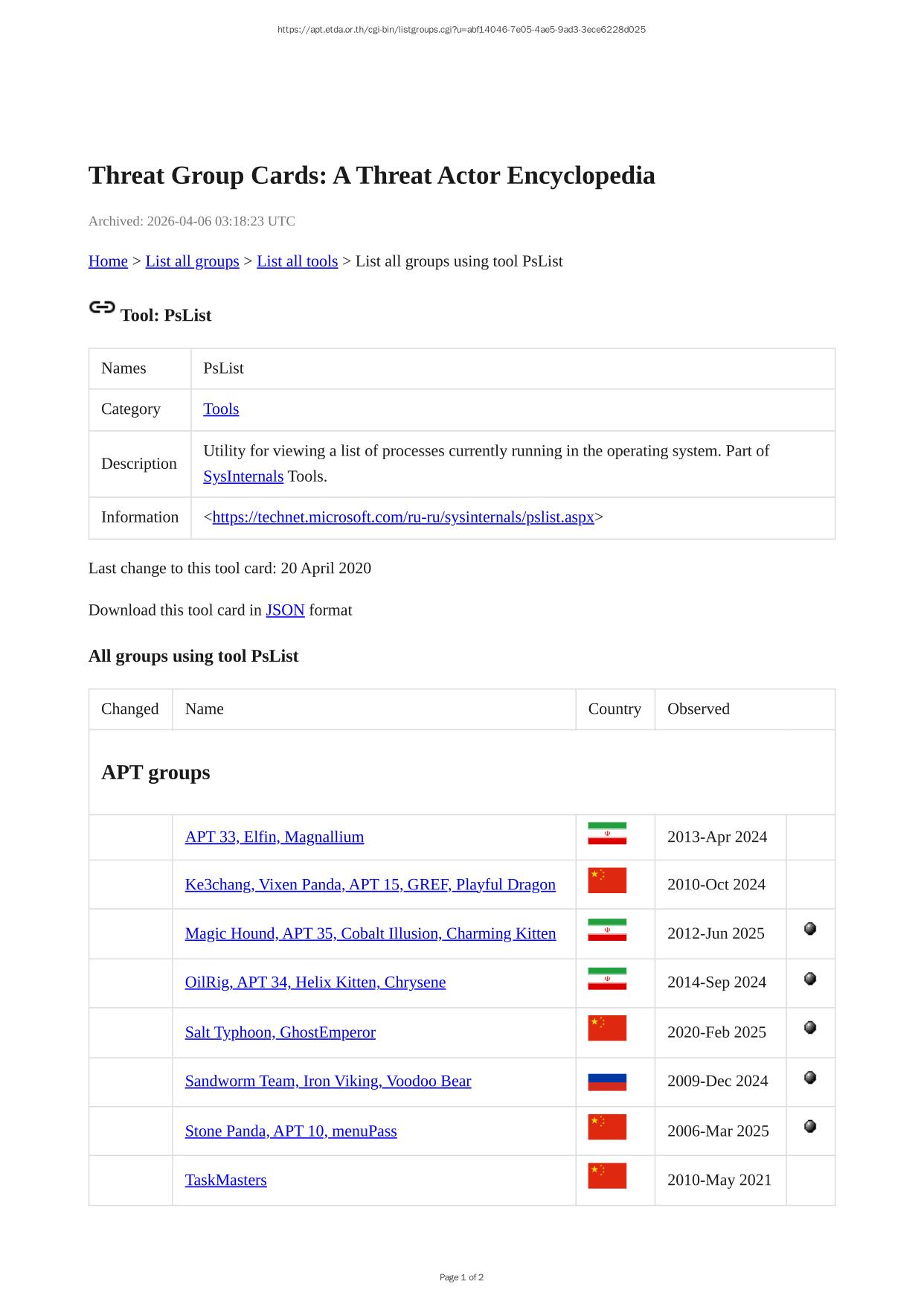Click the status dot in Stone Panda row

pos(810,1127)
